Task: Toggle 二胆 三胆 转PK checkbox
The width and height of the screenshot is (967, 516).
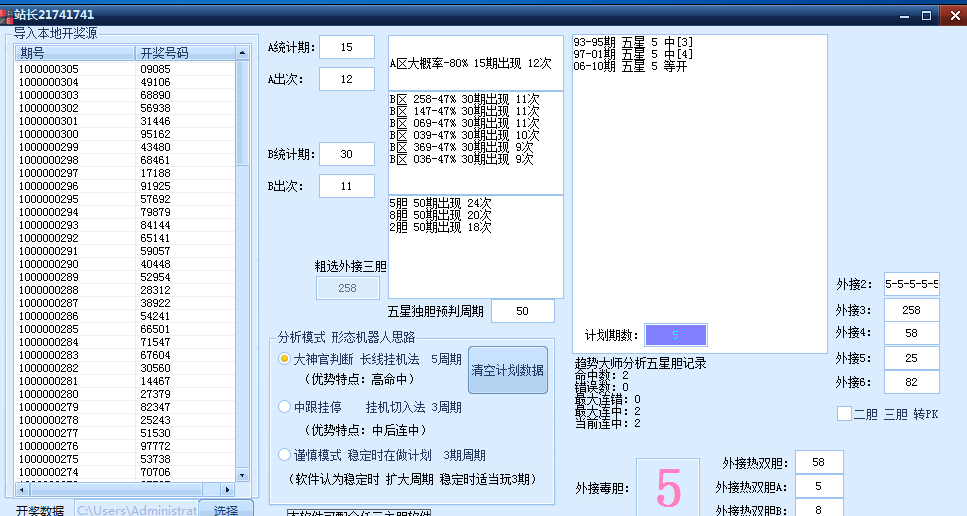Action: 844,414
